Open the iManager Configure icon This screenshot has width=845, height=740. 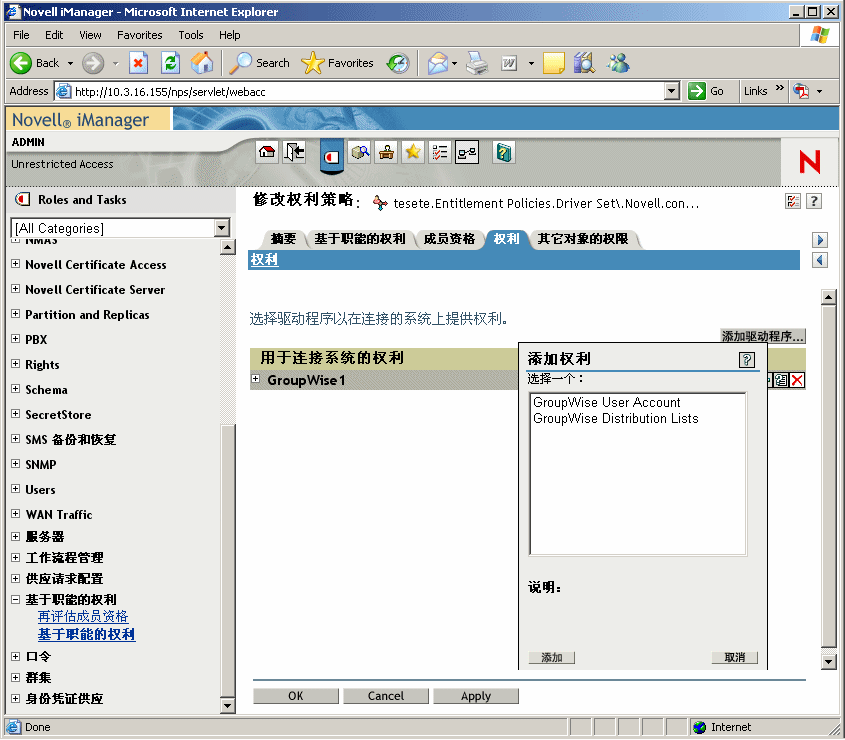[386, 153]
